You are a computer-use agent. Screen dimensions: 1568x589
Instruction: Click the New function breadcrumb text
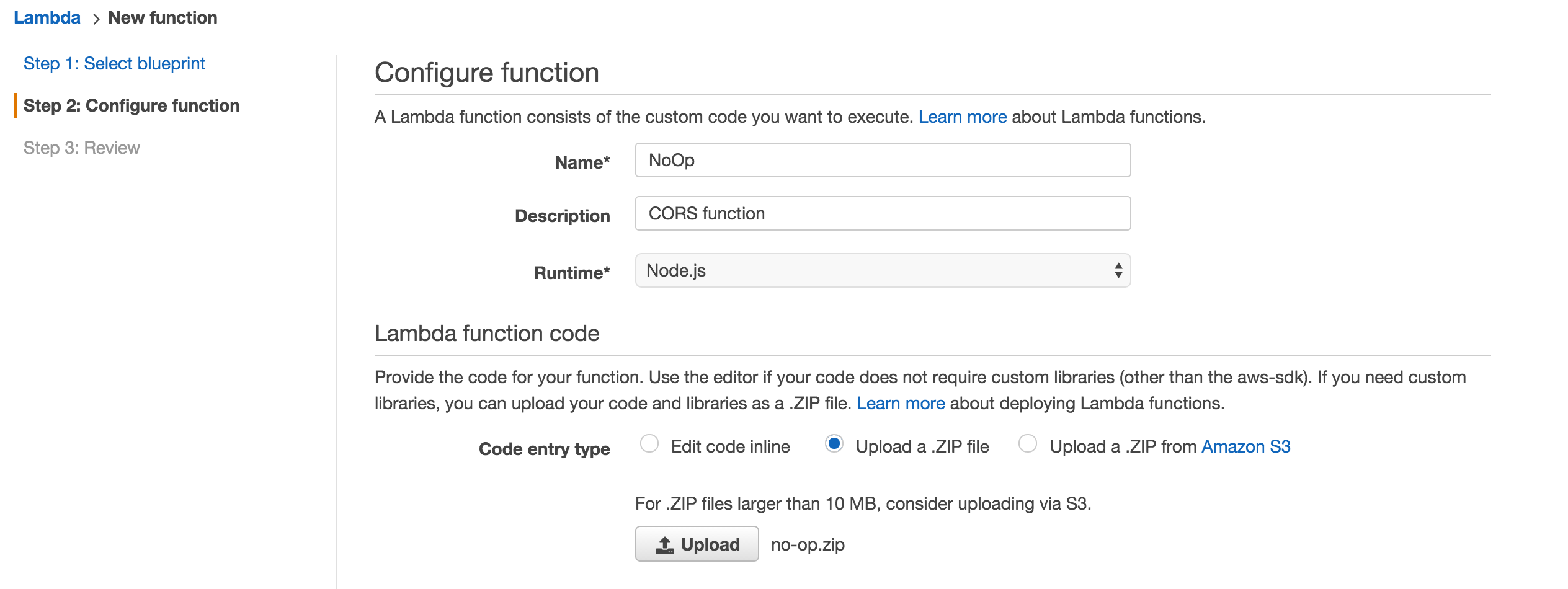click(163, 18)
